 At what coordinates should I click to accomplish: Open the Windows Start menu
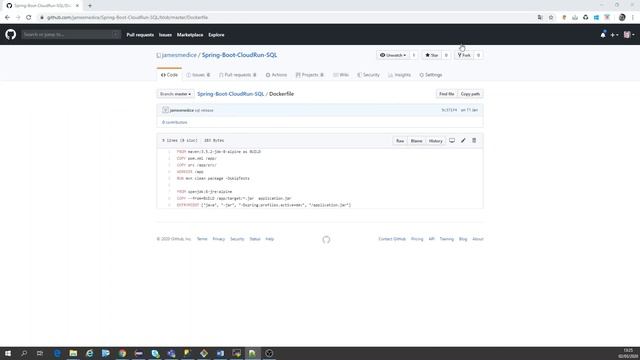point(8,353)
